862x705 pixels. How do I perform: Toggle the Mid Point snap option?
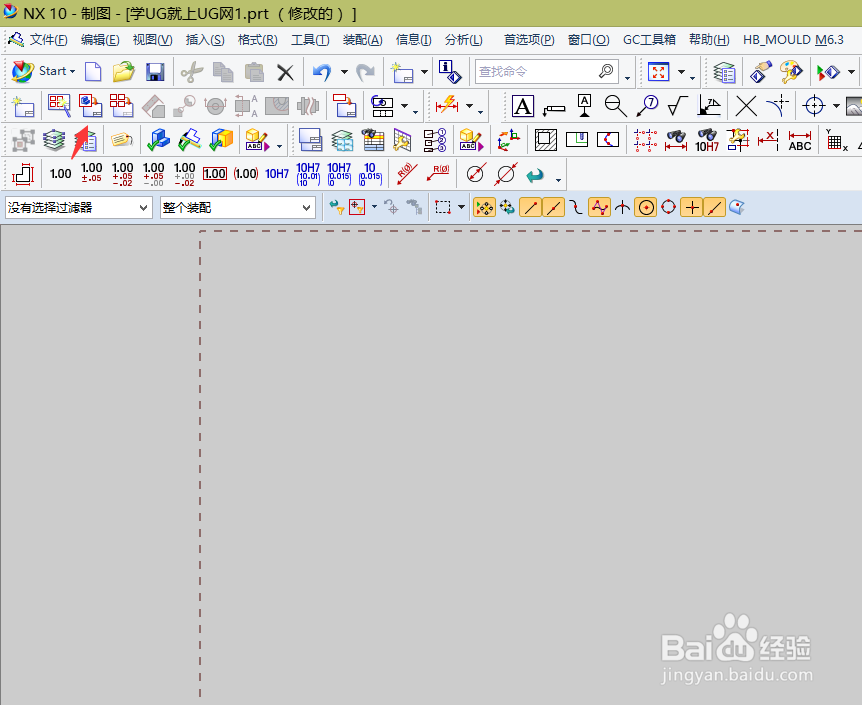coord(554,208)
